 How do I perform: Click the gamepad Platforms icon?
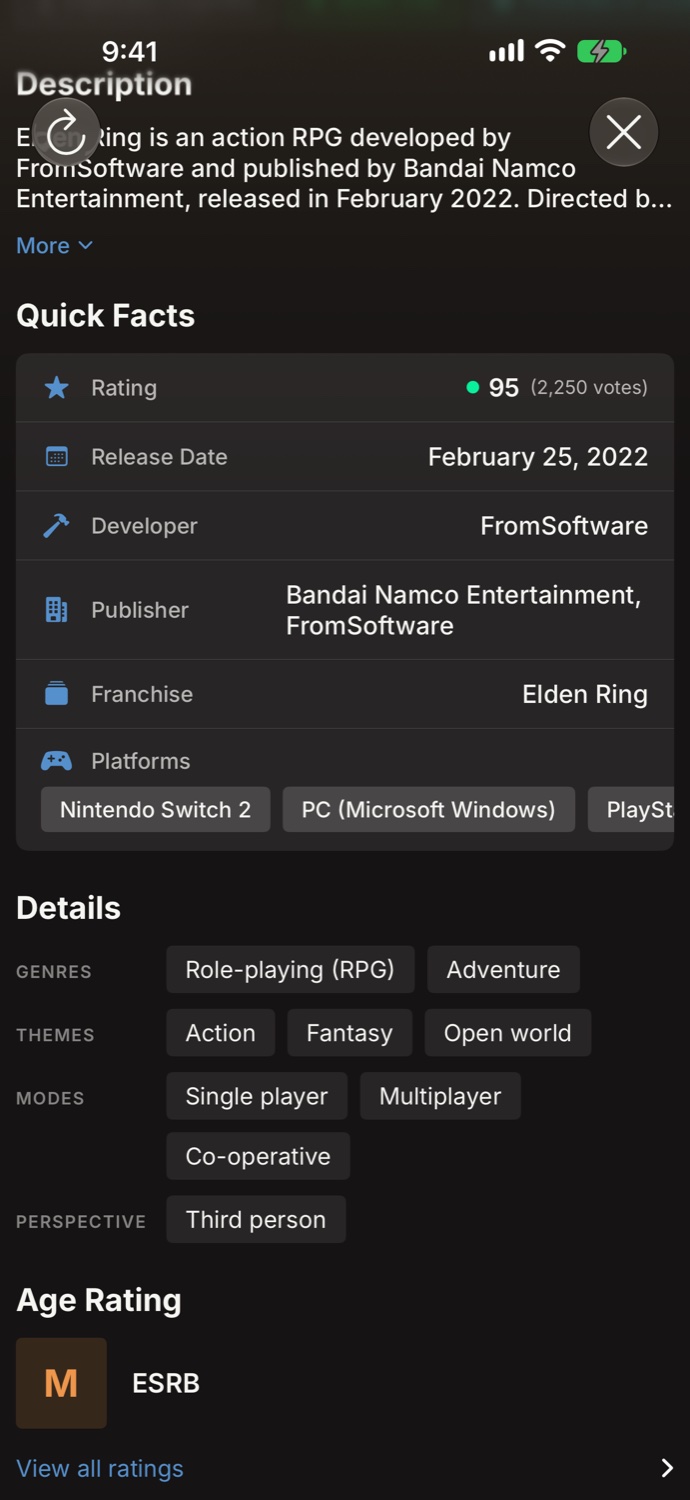(56, 761)
